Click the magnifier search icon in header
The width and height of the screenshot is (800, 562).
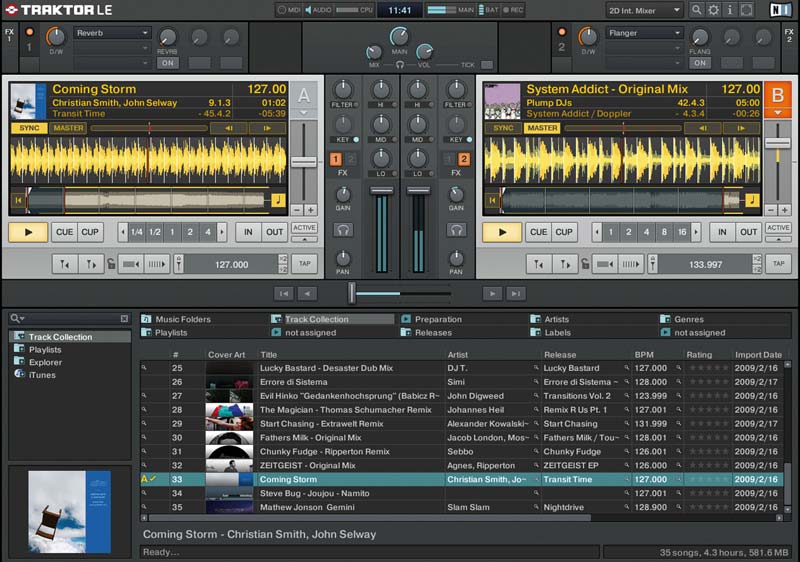coord(696,10)
